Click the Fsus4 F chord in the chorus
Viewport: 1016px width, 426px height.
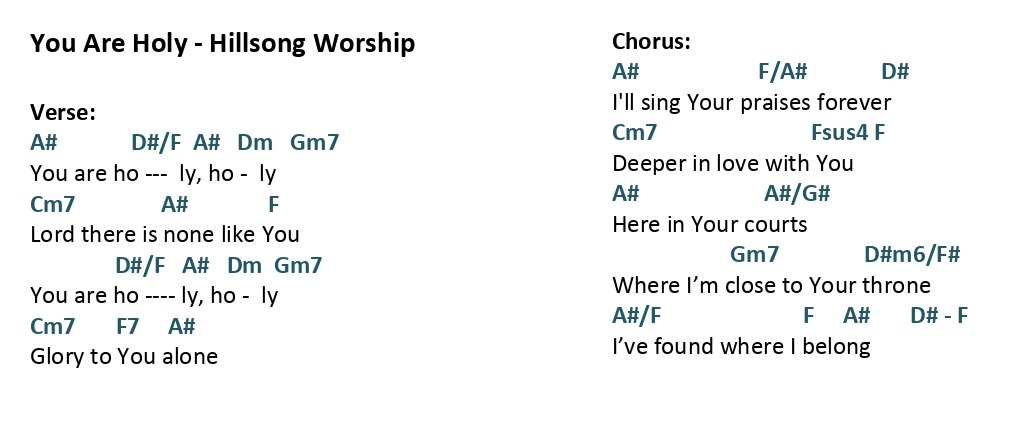pyautogui.click(x=848, y=132)
